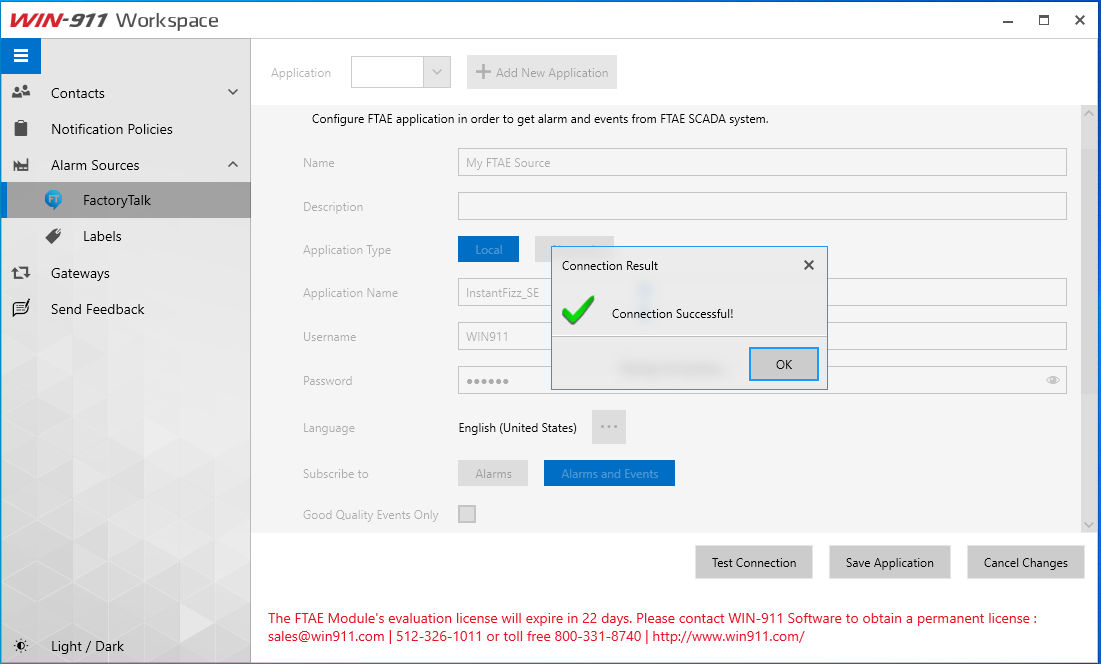Open Labels under Alarm Sources
1101x664 pixels.
(x=126, y=237)
